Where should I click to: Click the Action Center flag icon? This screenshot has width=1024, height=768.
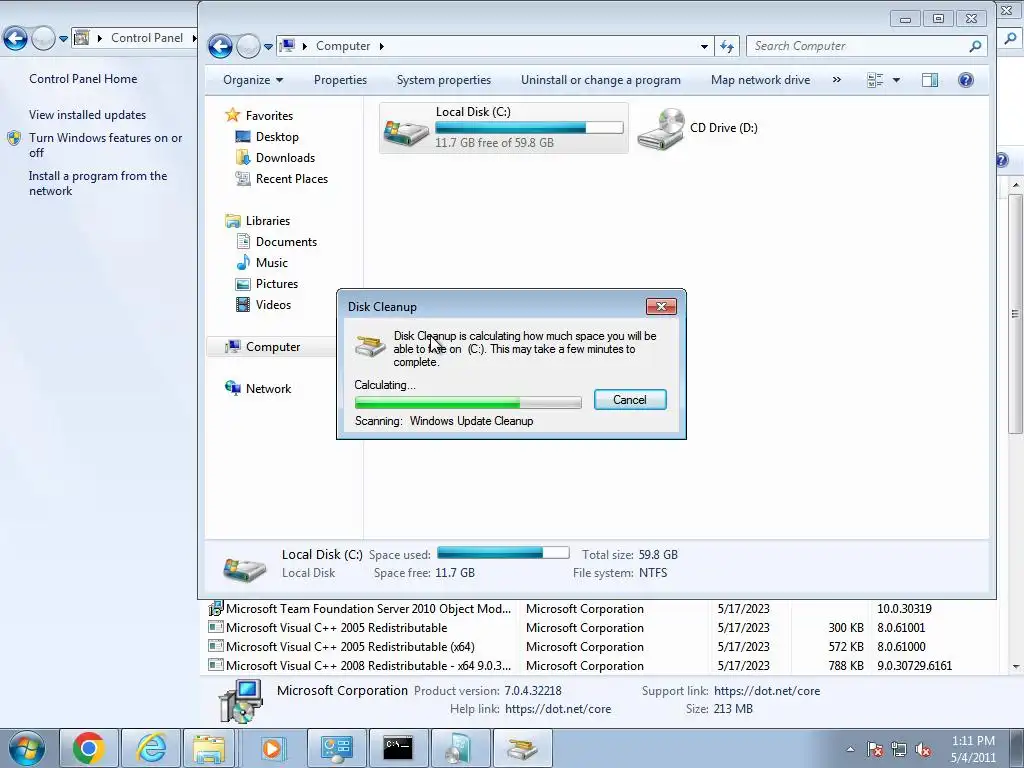pyautogui.click(x=875, y=750)
